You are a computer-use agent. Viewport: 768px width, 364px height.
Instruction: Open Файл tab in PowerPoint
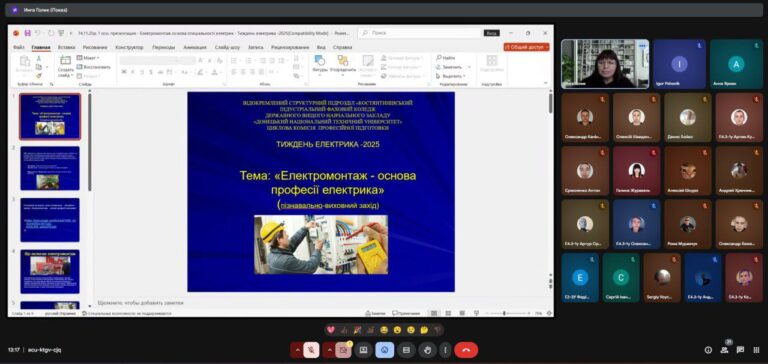(x=19, y=48)
